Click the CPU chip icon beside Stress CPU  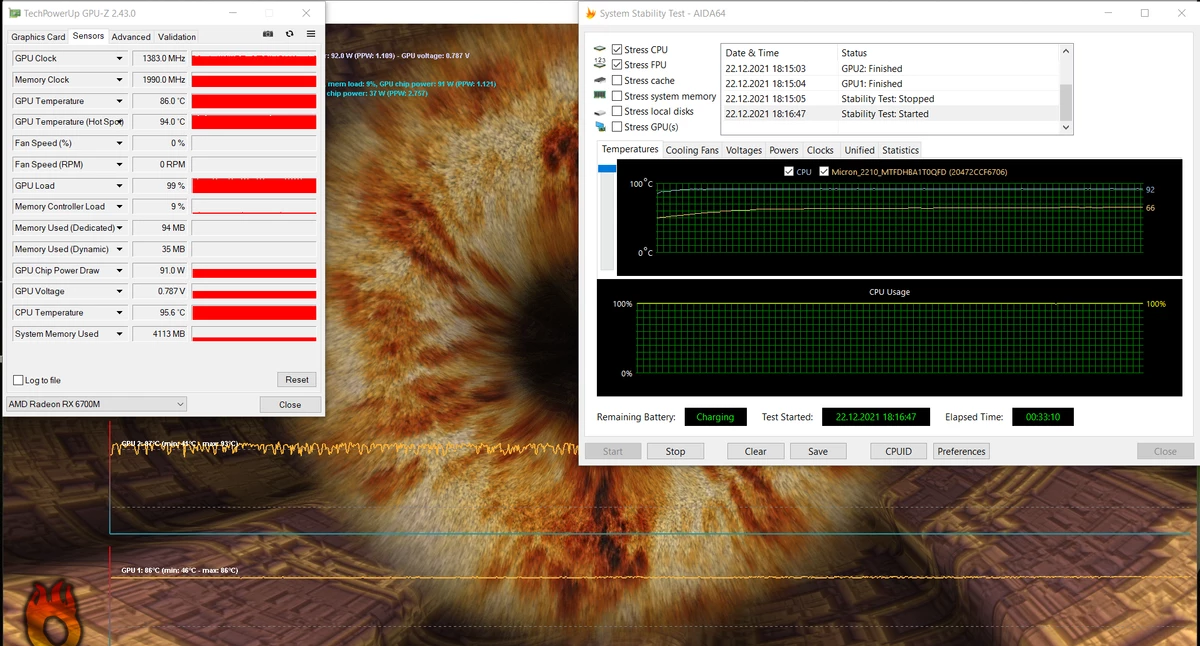click(601, 49)
